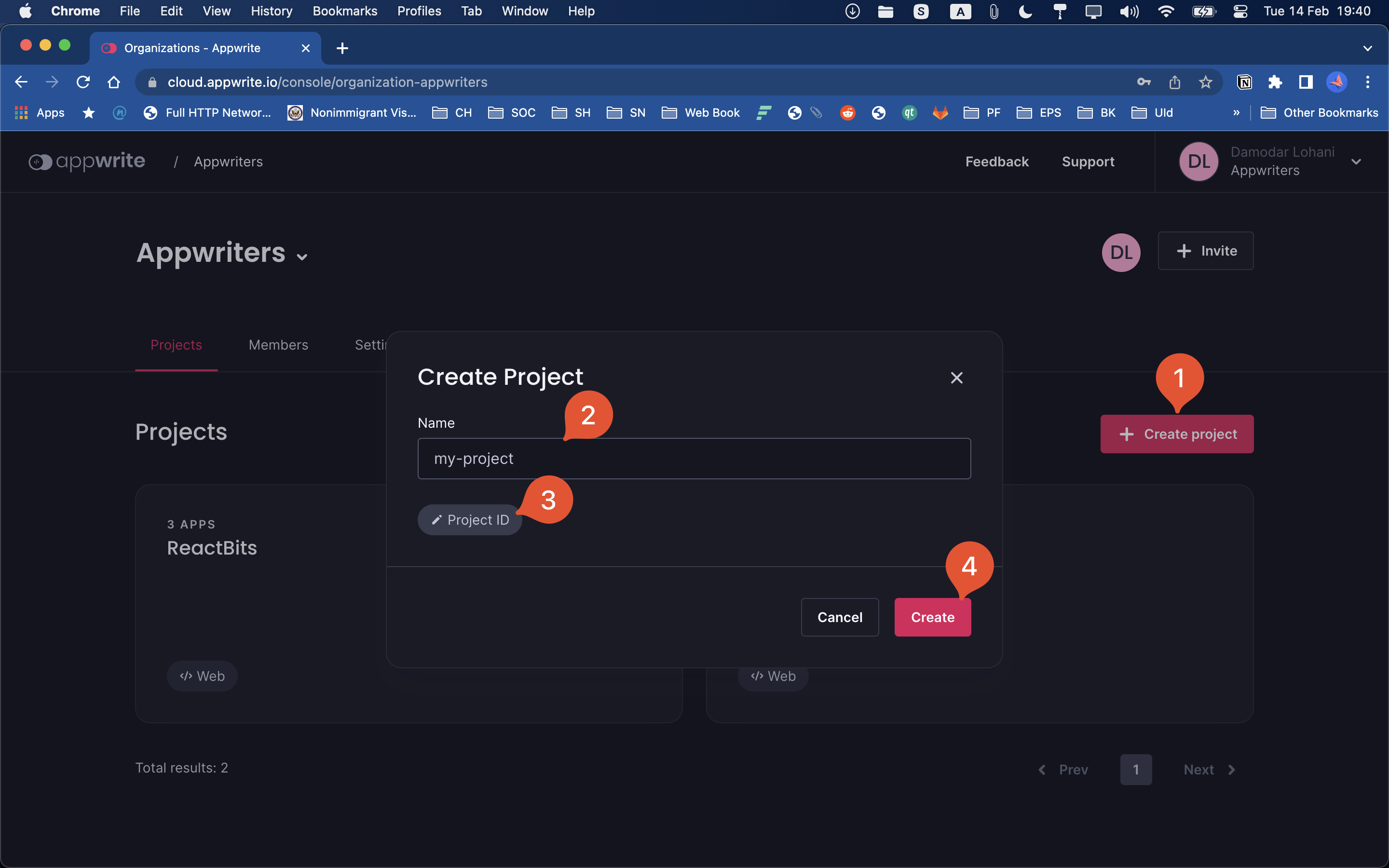Open the Control Center icon
This screenshot has width=1389, height=868.
1240,11
